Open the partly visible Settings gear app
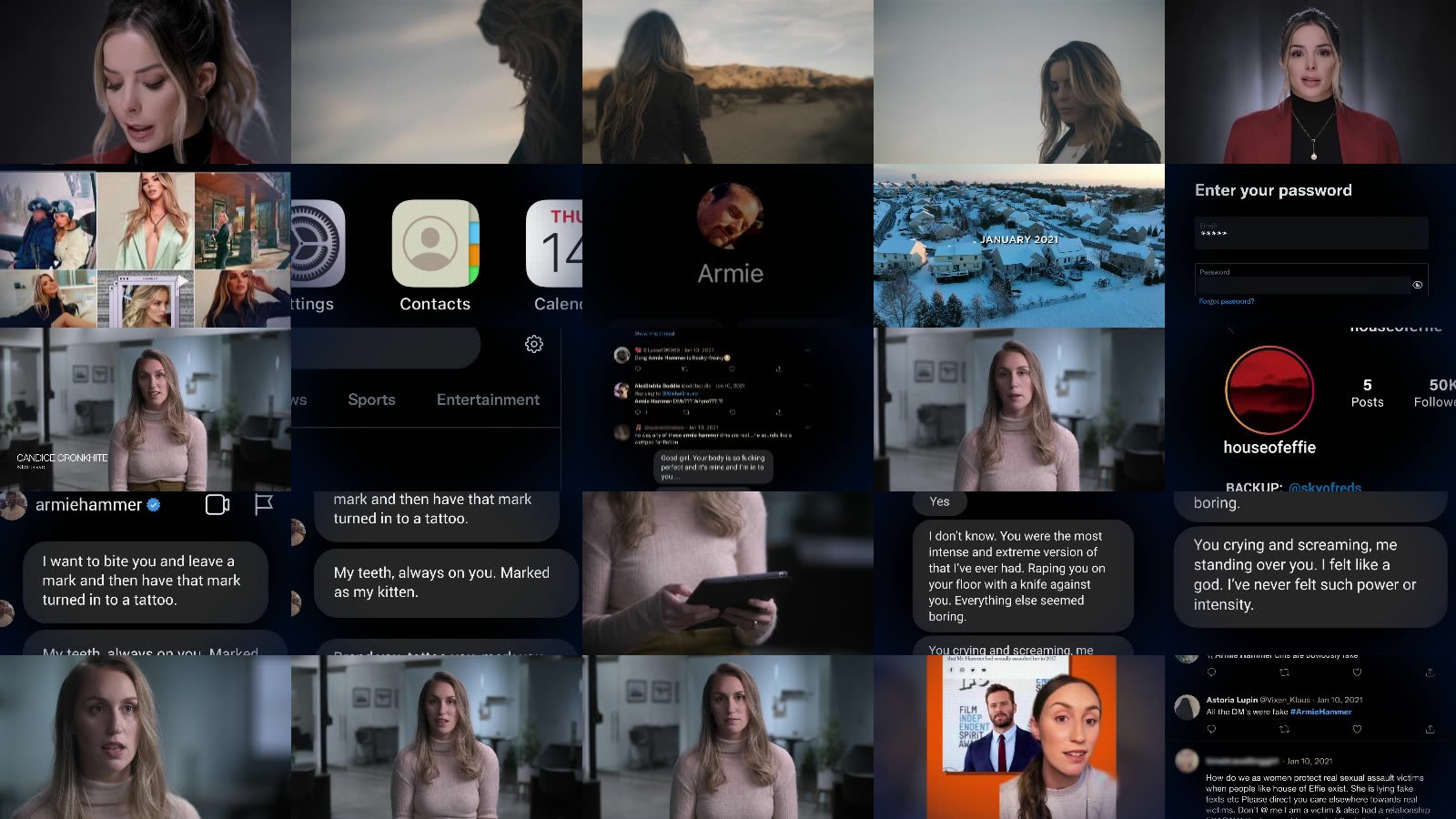The height and width of the screenshot is (819, 1456). coord(318,243)
